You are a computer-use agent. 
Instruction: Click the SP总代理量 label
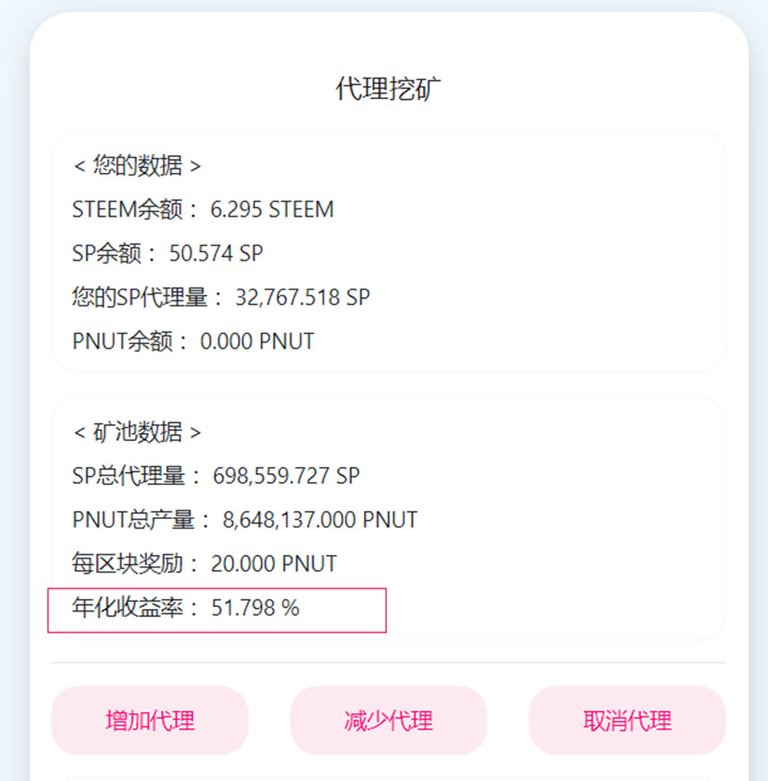[x=136, y=476]
